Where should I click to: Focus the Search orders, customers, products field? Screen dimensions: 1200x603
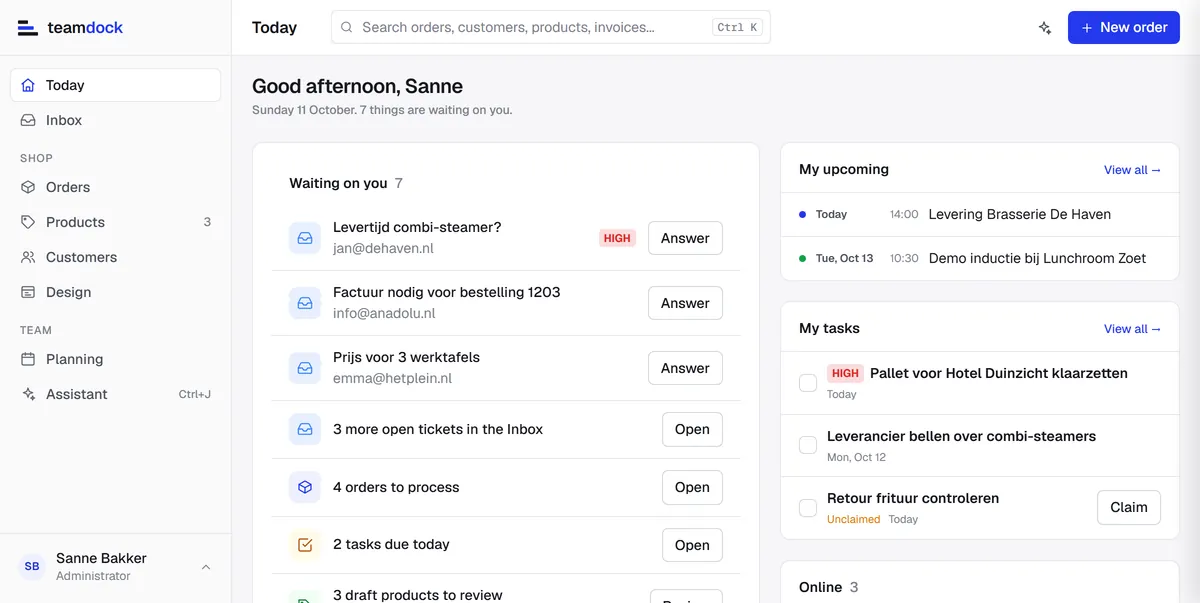(551, 28)
